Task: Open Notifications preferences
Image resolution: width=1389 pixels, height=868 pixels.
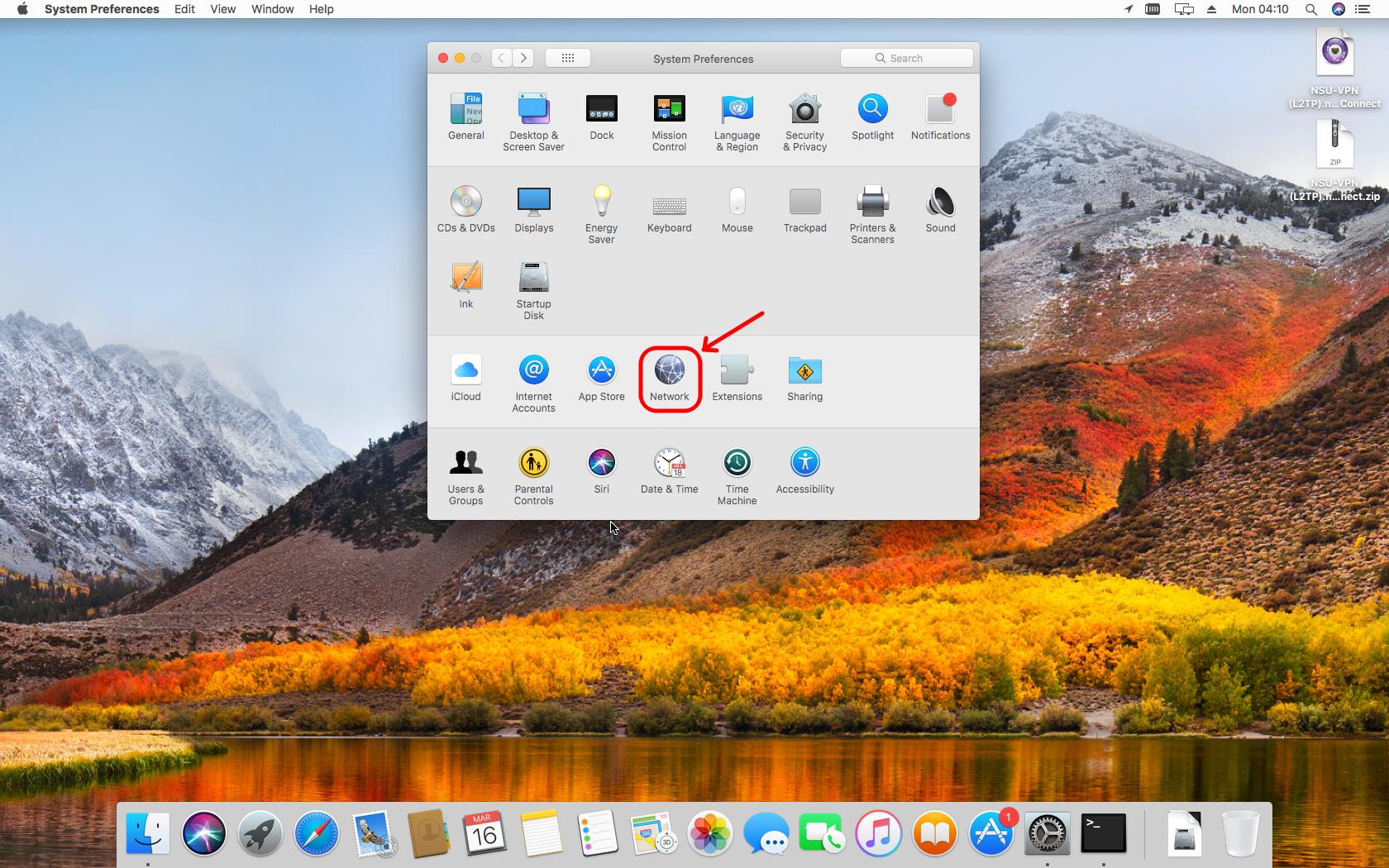Action: click(x=940, y=117)
